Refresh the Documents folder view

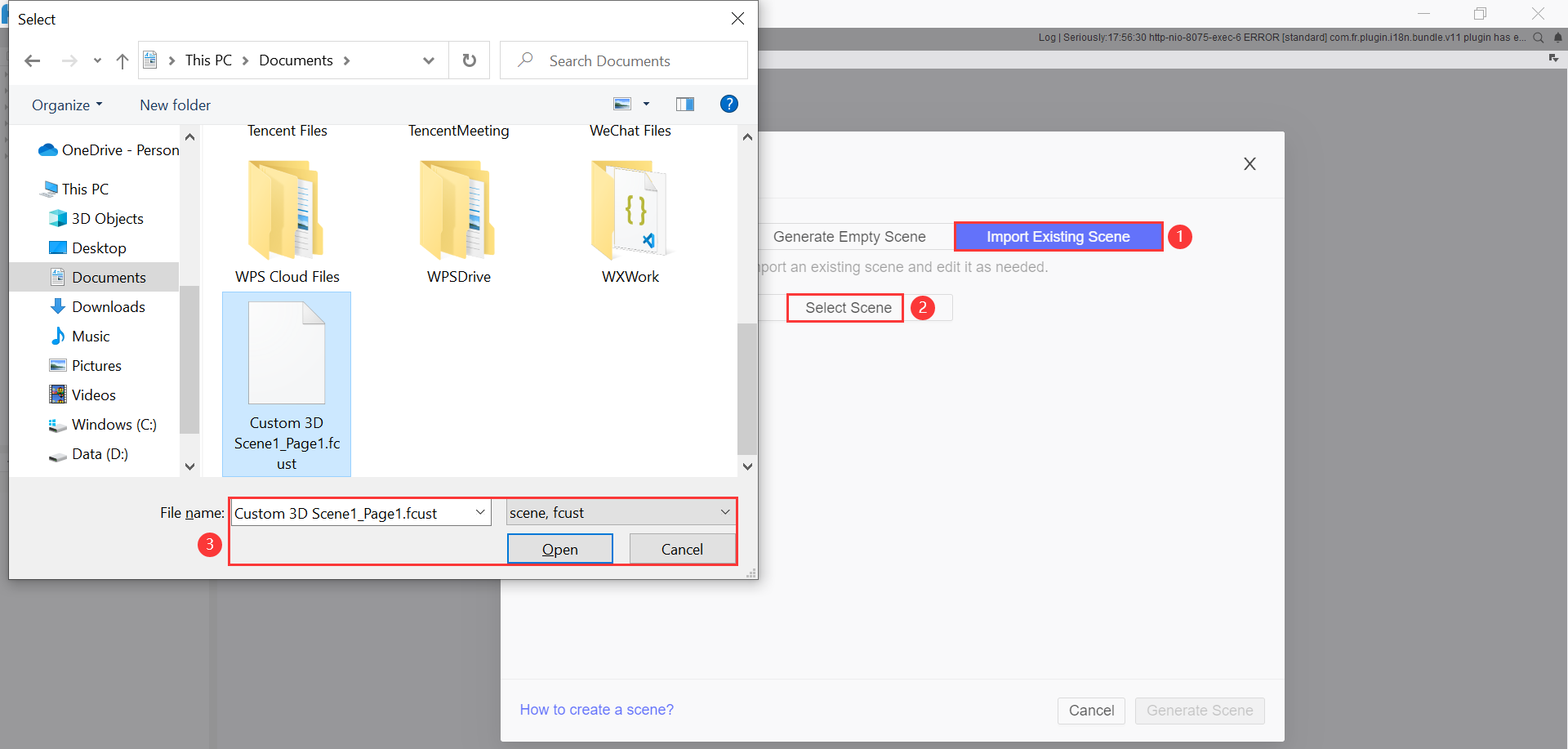[x=469, y=60]
